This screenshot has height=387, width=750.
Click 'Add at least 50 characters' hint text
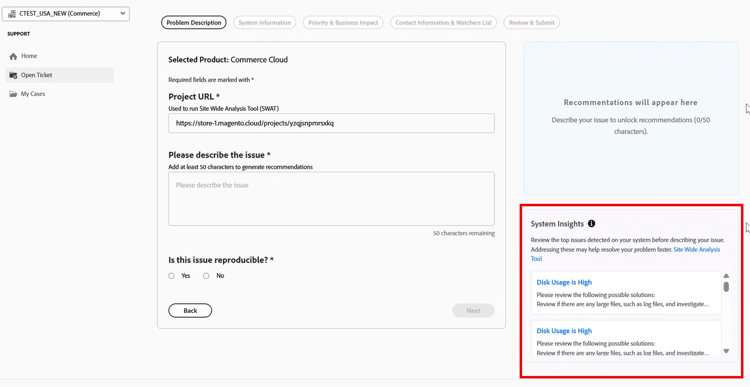click(x=241, y=167)
